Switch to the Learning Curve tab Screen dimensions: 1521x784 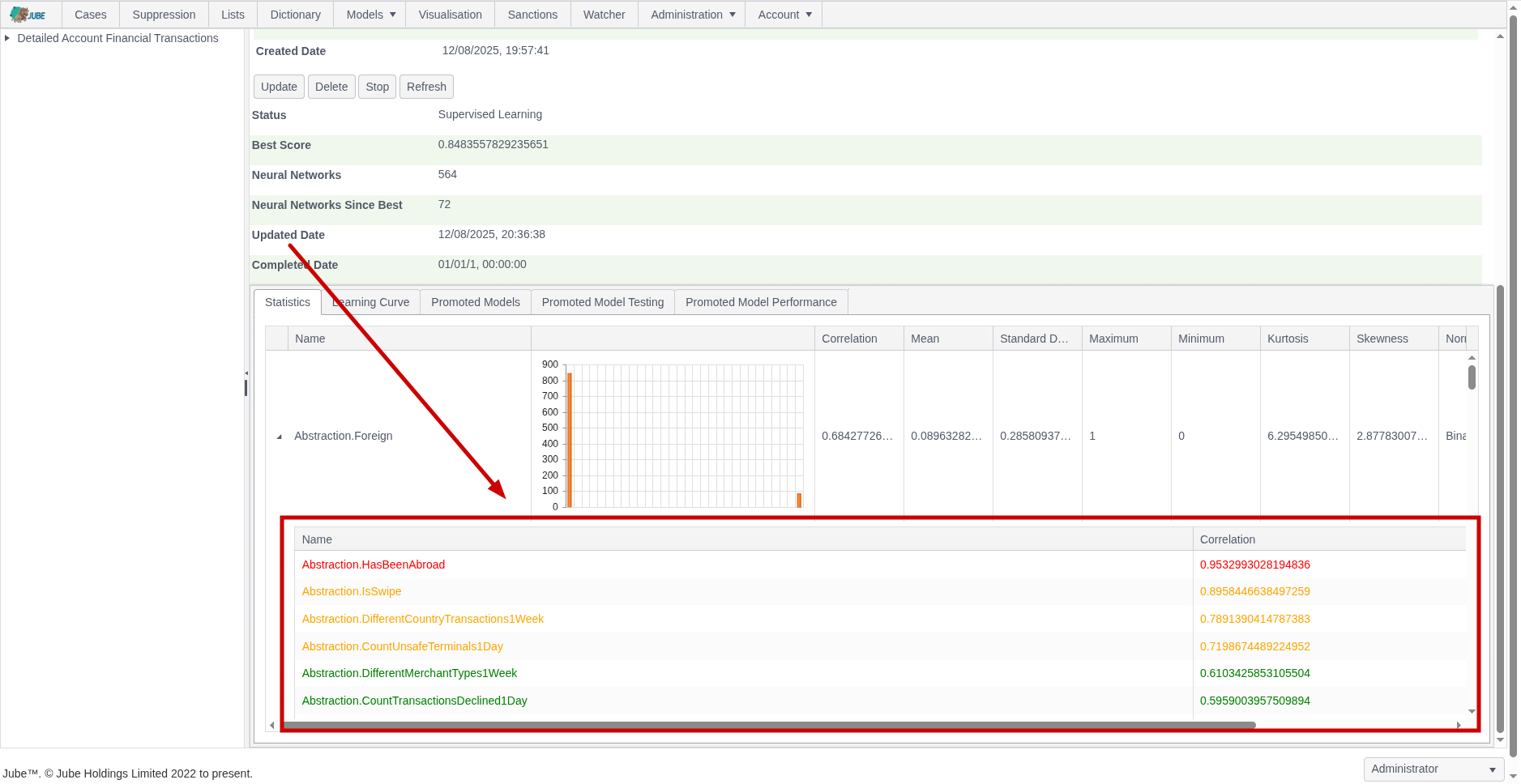[371, 302]
